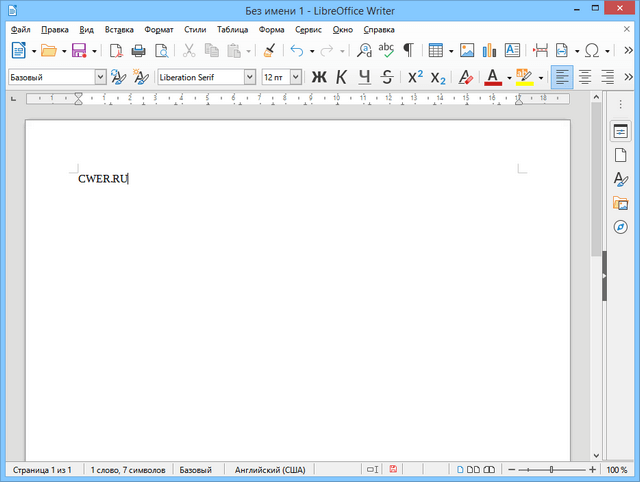Expand the 12 пт font size dropdown

coord(296,77)
